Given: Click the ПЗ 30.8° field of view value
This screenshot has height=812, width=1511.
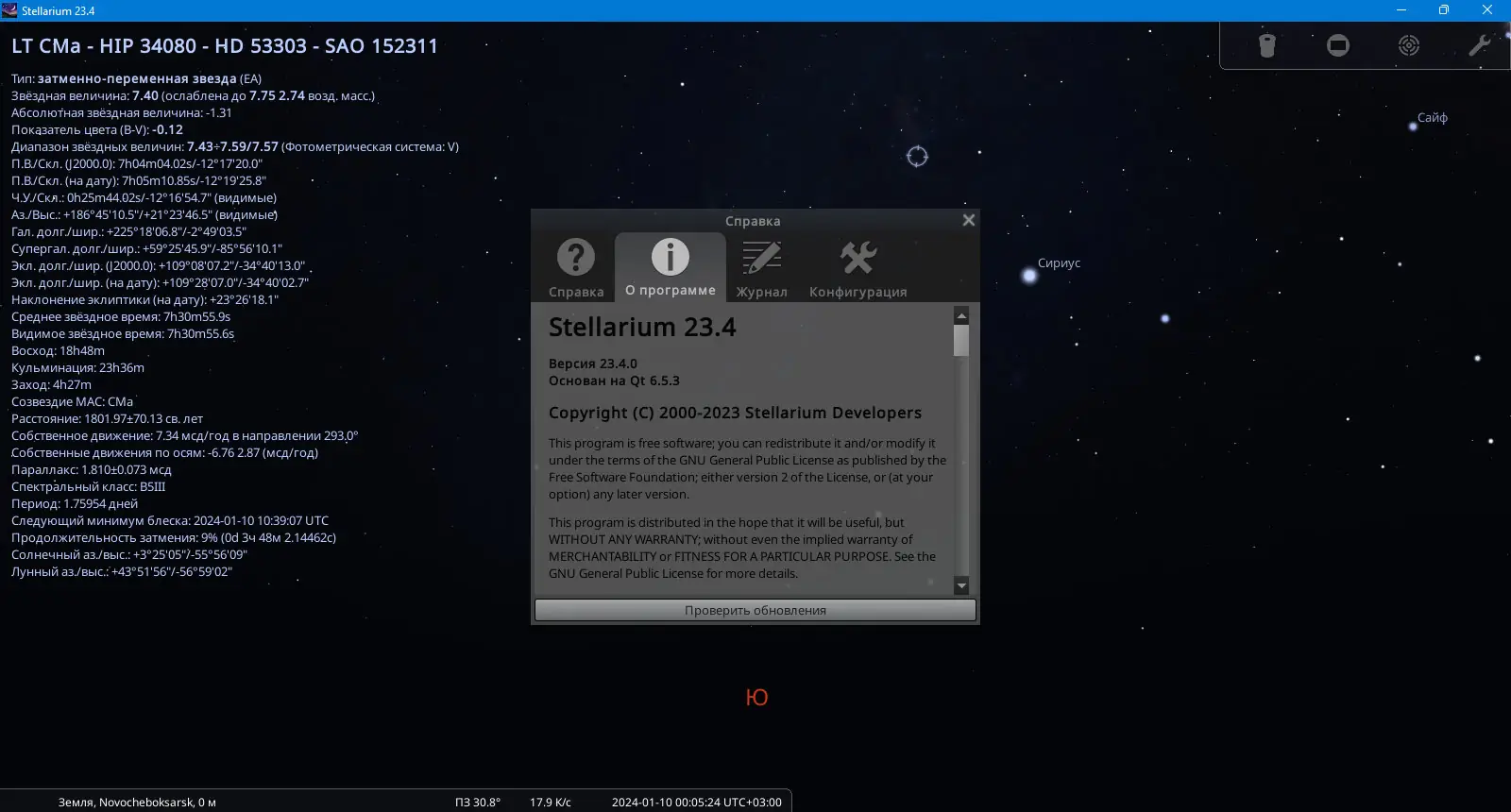Looking at the screenshot, I should pyautogui.click(x=478, y=802).
